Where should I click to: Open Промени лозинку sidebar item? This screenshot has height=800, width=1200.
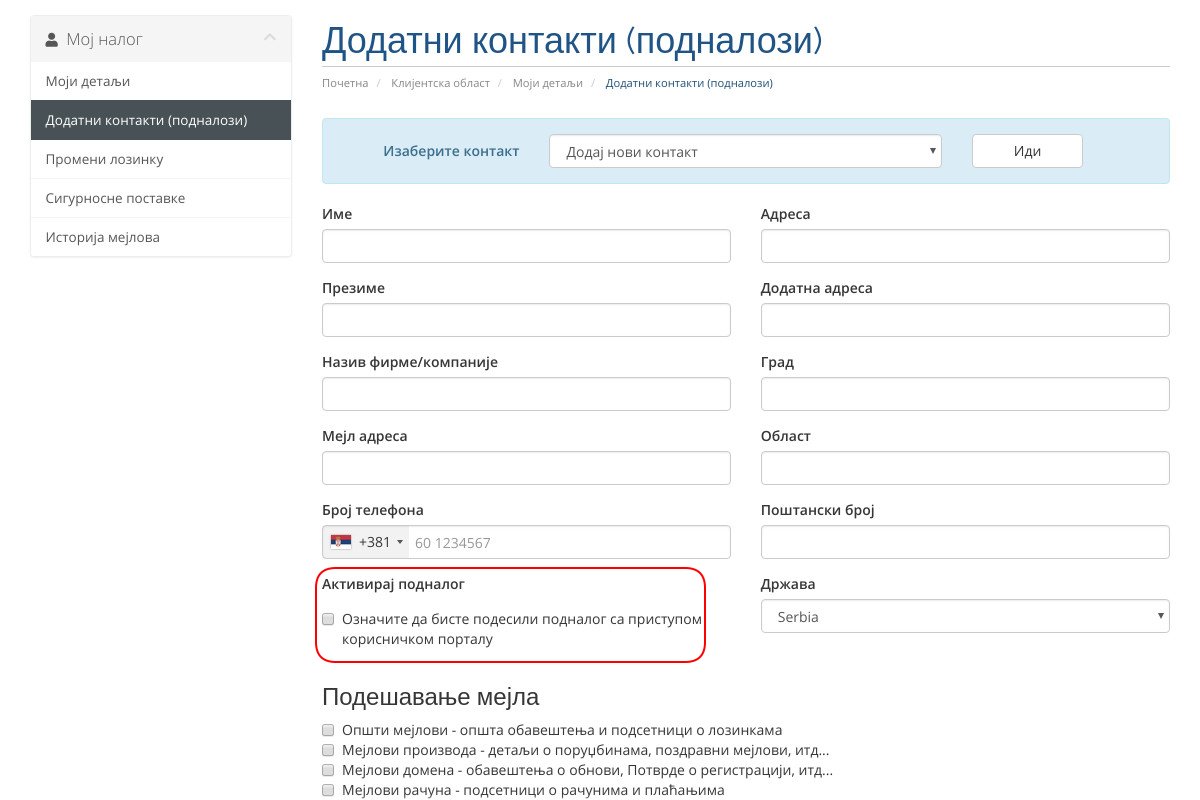click(161, 159)
